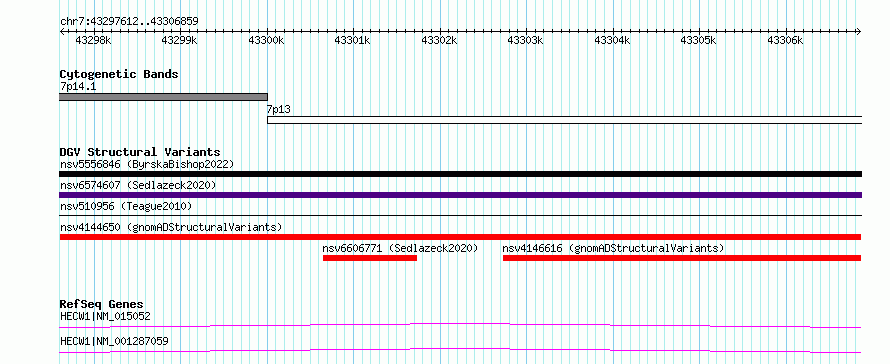Open nsv510956 (Teague2010) label
890x364 pixels.
point(126,206)
